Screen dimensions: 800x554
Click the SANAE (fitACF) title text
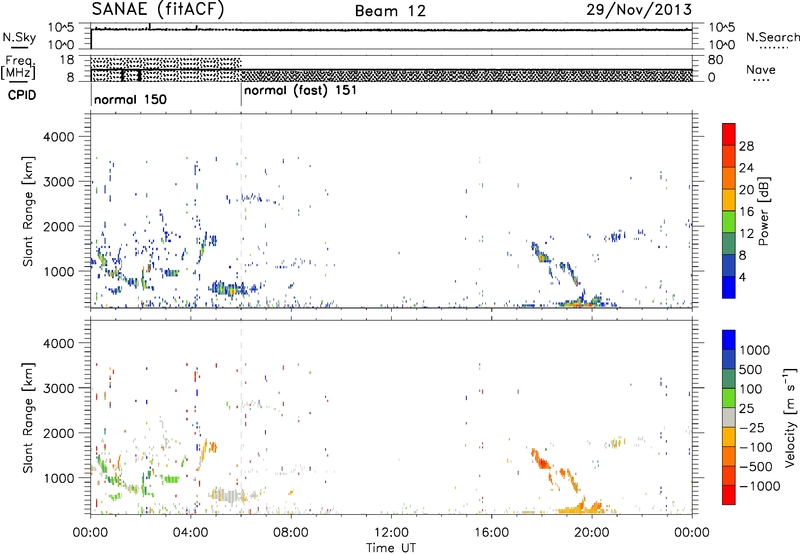(x=158, y=9)
